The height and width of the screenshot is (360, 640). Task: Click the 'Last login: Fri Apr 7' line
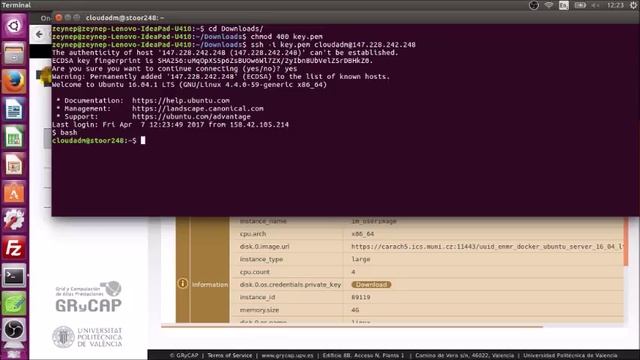(x=170, y=124)
